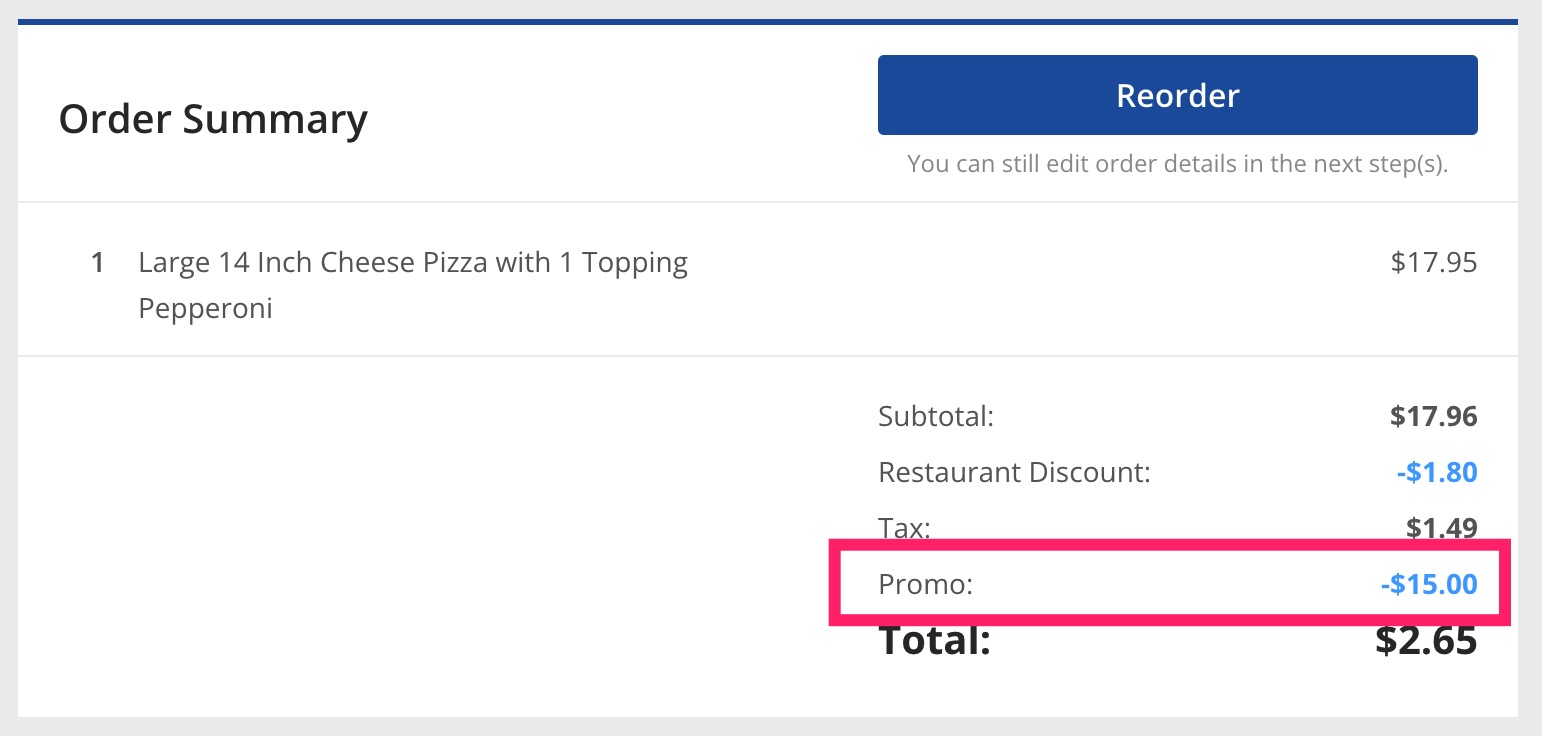Click the $17.95 item price
1542x736 pixels.
point(1433,264)
